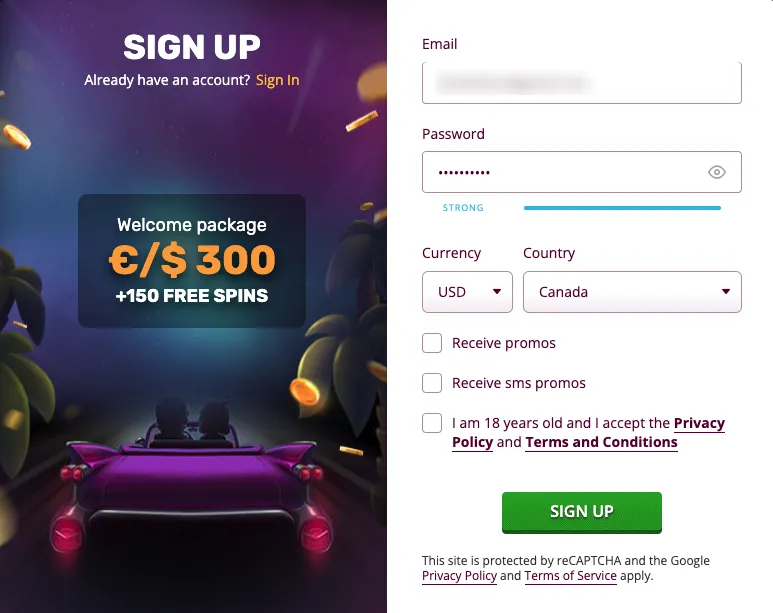Enable the Receive promos checkbox
Image resolution: width=773 pixels, height=613 pixels.
[x=432, y=343]
